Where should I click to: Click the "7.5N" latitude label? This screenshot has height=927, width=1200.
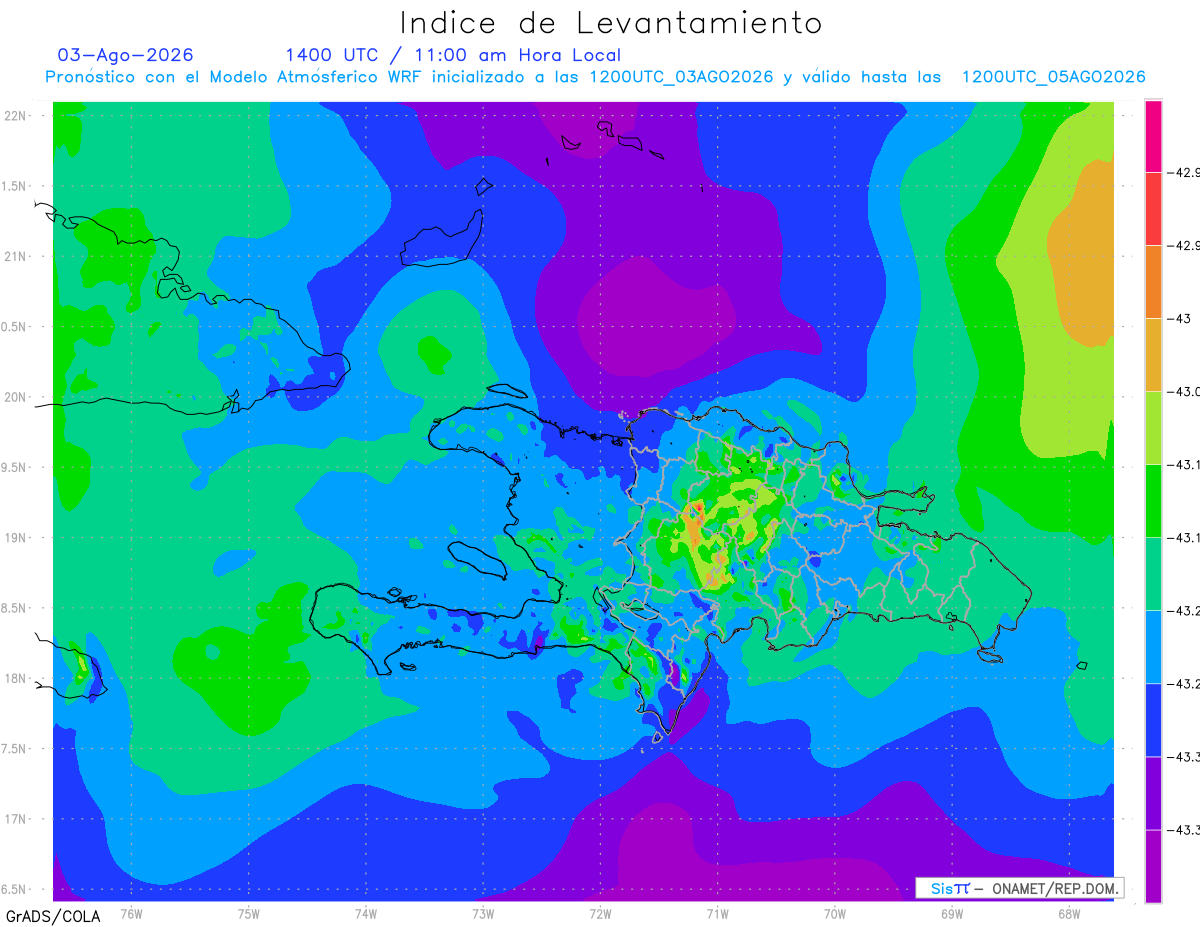point(15,749)
